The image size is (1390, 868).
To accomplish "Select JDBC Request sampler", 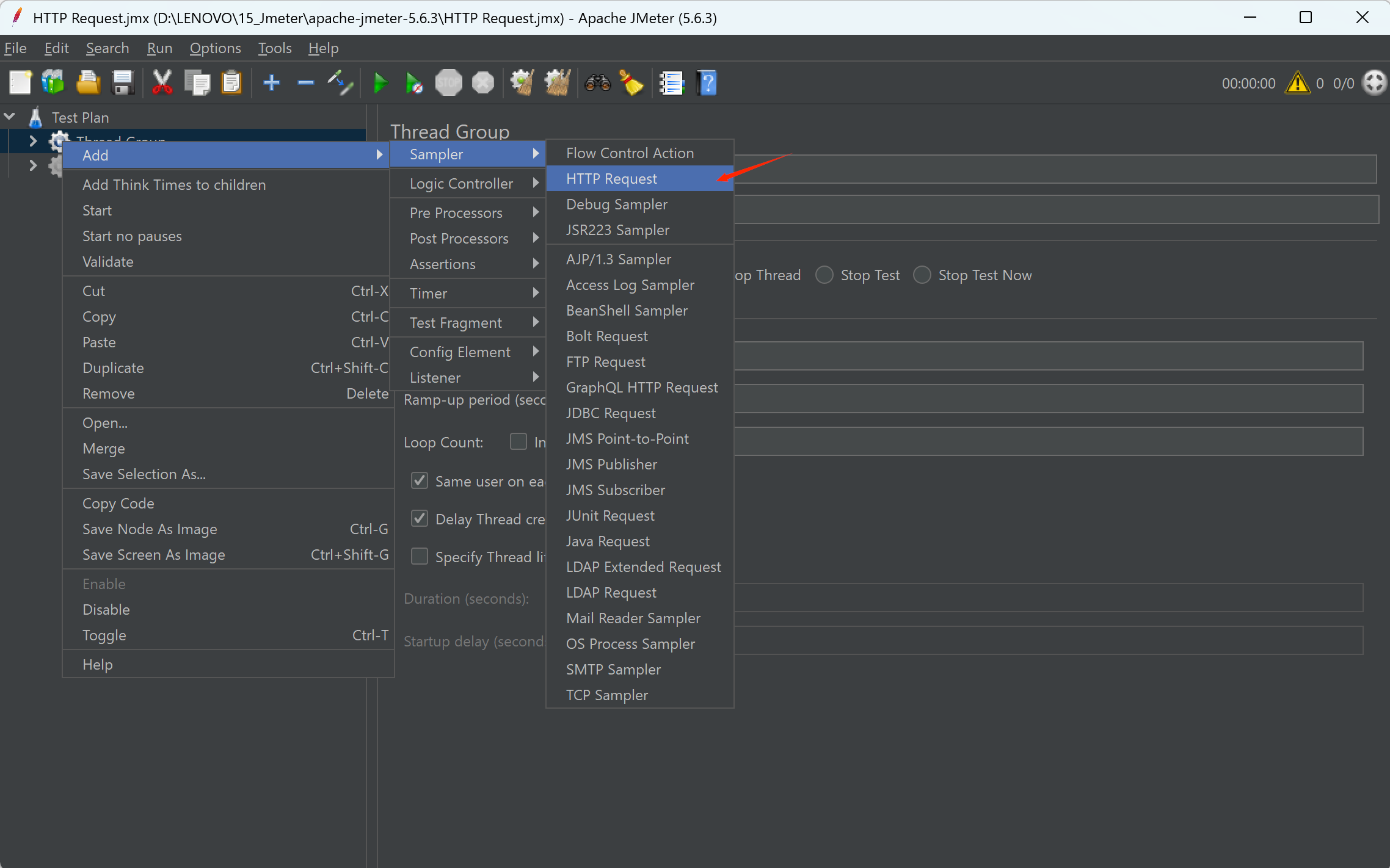I will 639,413.
